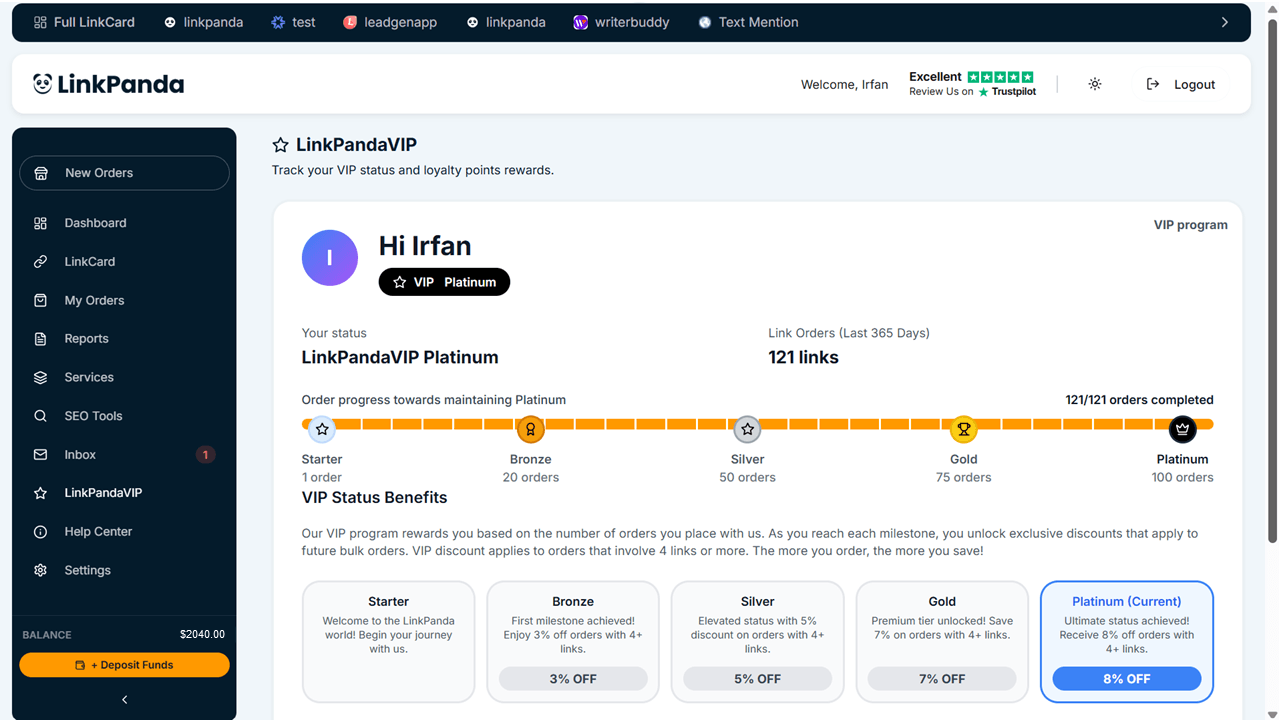
Task: Click the Help Center info icon
Action: click(x=40, y=532)
